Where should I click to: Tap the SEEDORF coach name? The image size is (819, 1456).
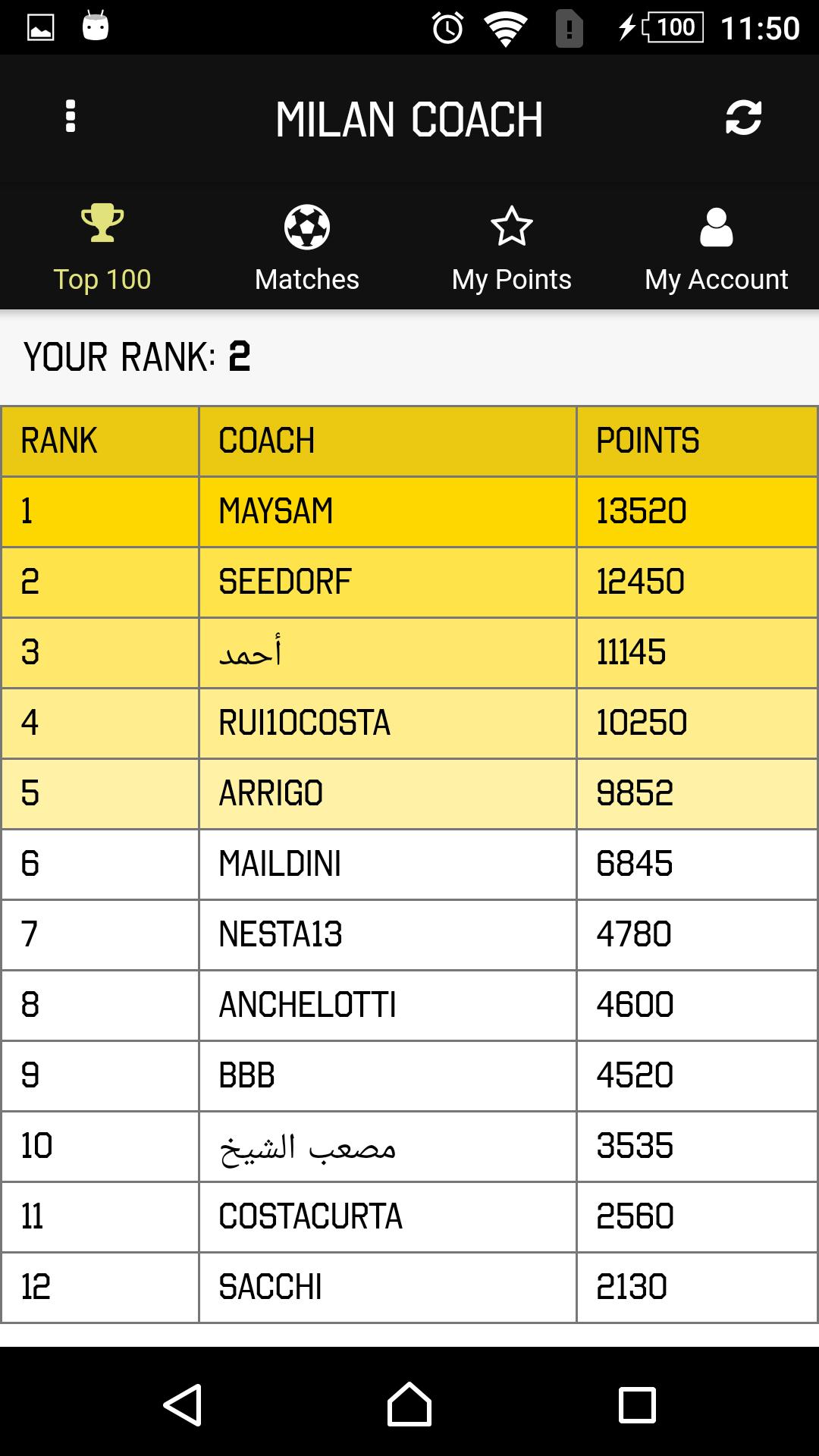point(285,582)
